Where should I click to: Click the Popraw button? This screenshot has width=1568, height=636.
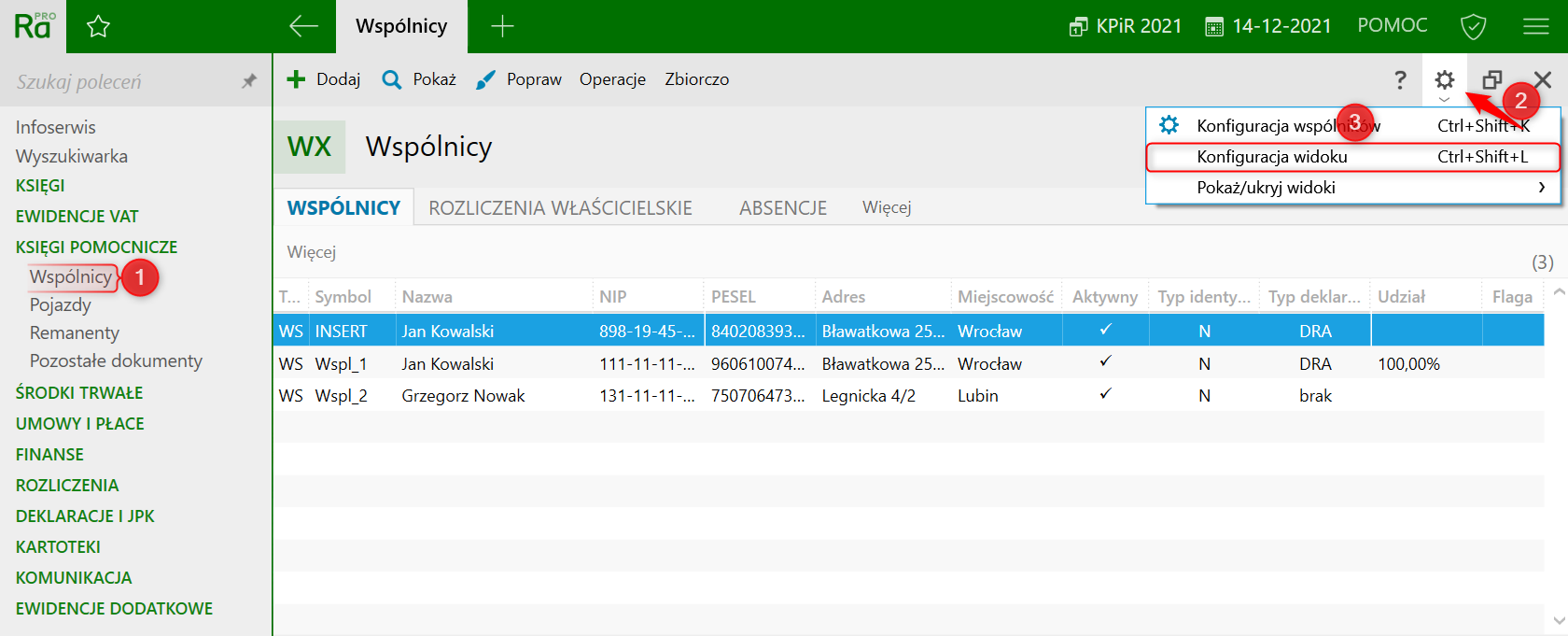click(519, 79)
